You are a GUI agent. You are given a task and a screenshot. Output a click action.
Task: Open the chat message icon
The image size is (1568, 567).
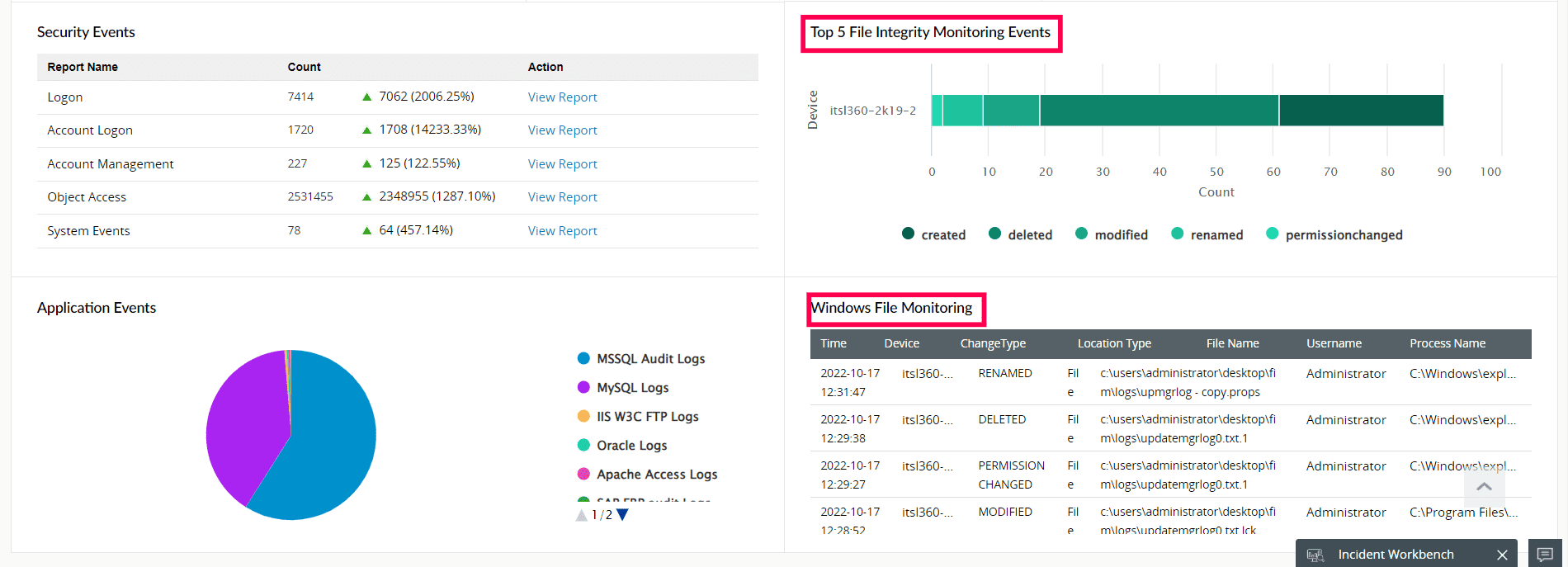coord(1546,555)
